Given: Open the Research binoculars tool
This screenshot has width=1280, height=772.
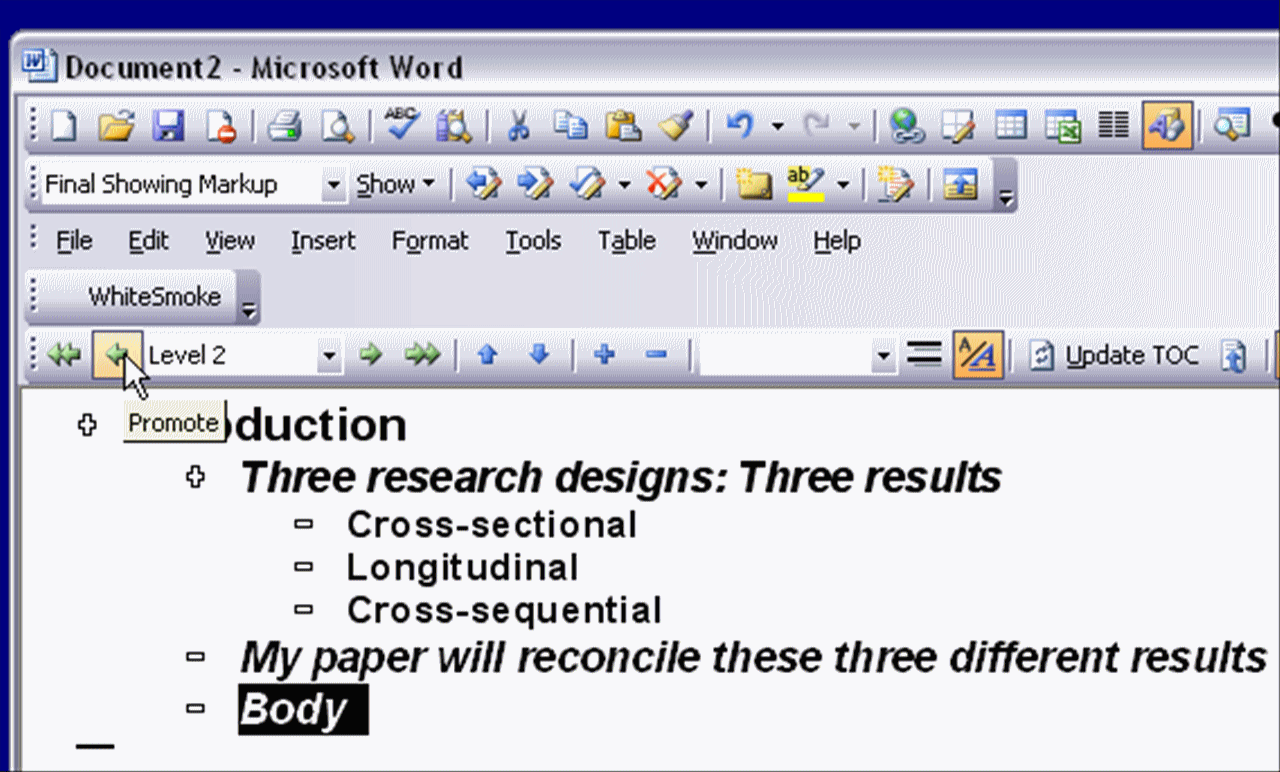Looking at the screenshot, I should [454, 126].
